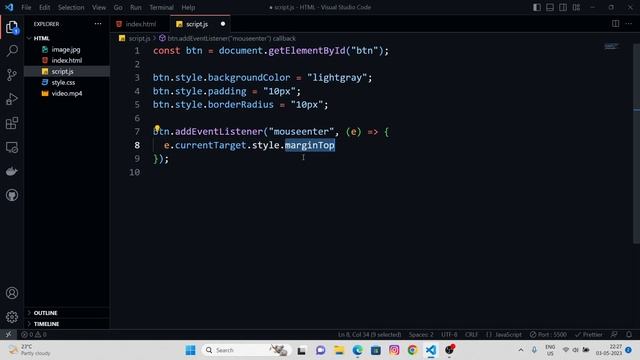Click the feedback icon in status bar
The image size is (640, 360).
[x=614, y=334]
